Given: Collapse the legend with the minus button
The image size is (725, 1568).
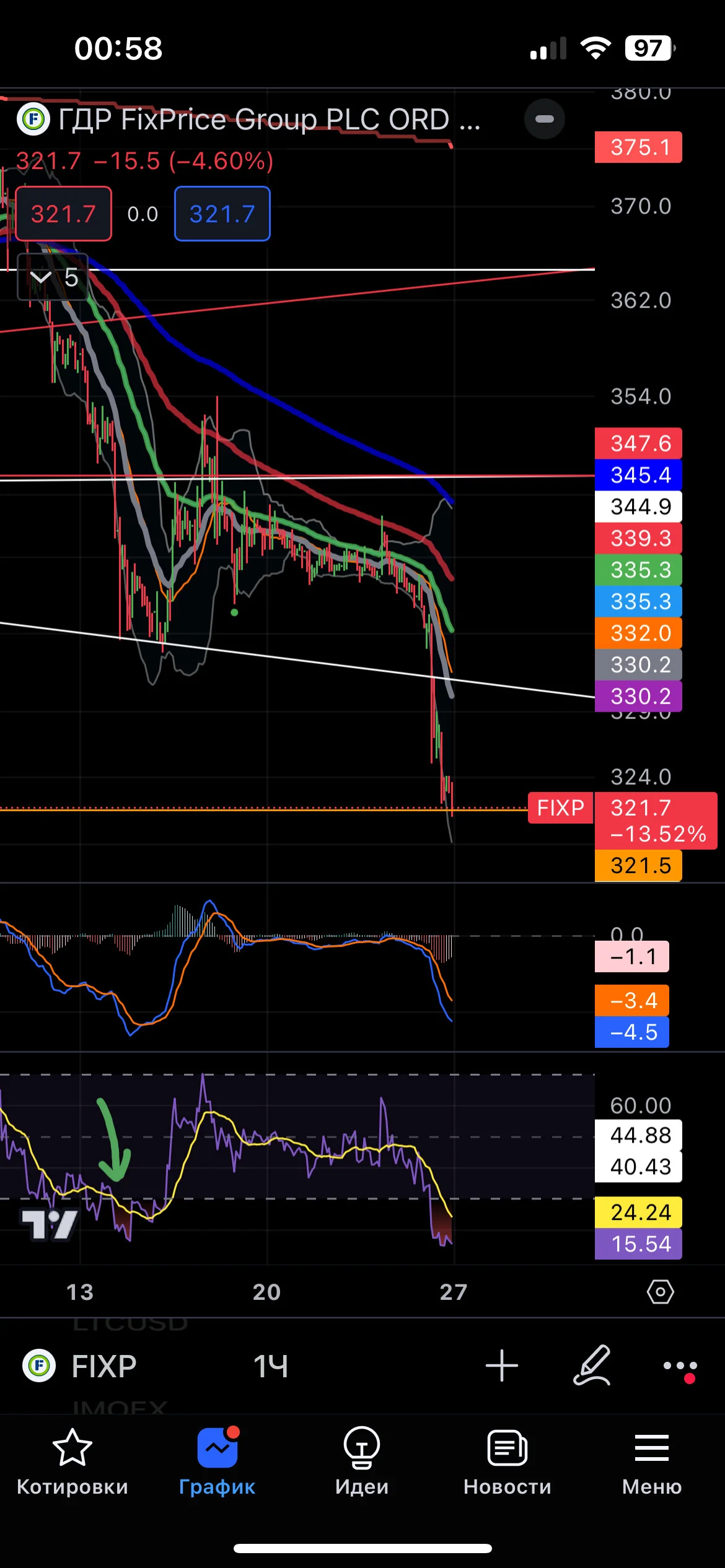Looking at the screenshot, I should [x=545, y=119].
